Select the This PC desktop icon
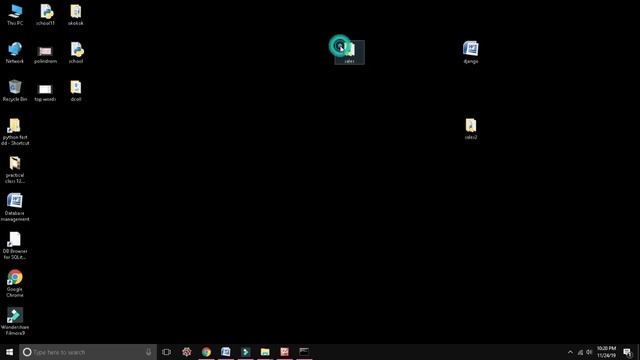The width and height of the screenshot is (640, 360). [15, 15]
